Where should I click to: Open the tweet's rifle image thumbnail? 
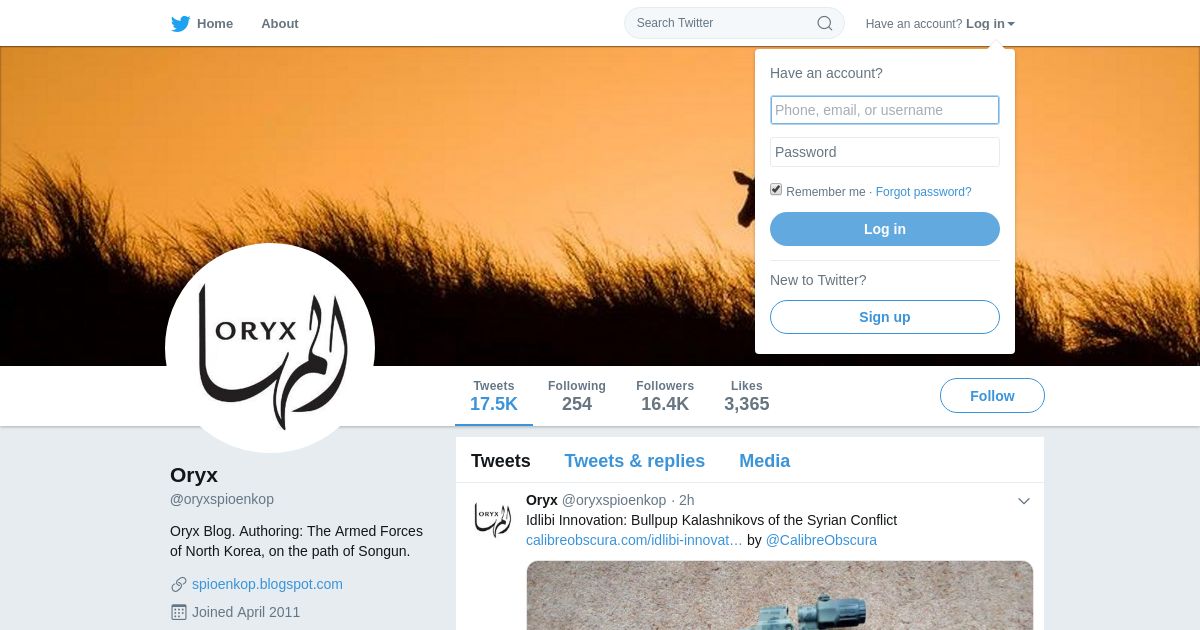780,595
